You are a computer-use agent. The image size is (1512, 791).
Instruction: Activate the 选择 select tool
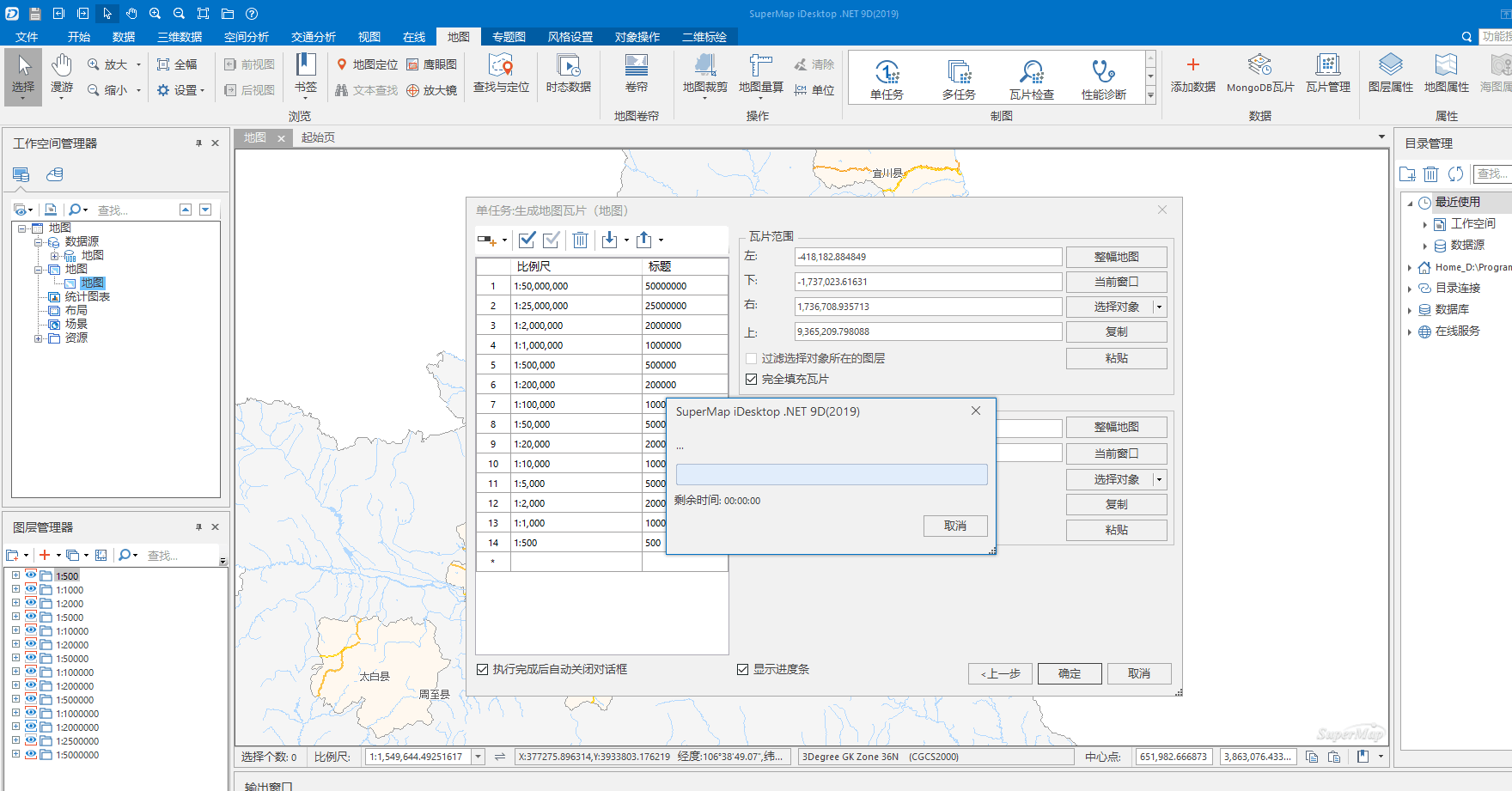23,76
